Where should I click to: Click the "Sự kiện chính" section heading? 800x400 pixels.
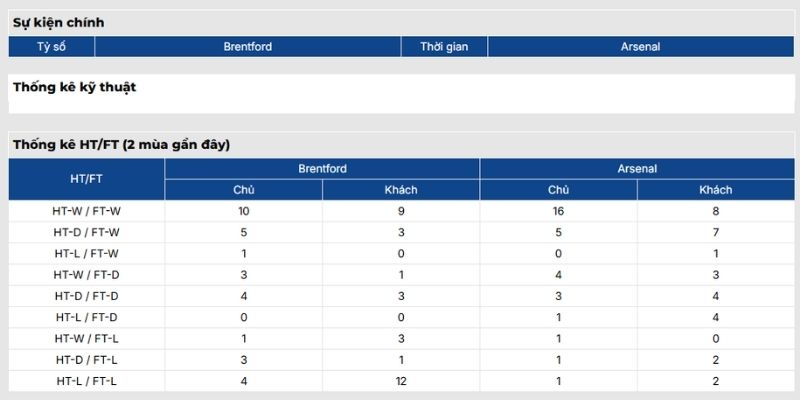pos(58,22)
